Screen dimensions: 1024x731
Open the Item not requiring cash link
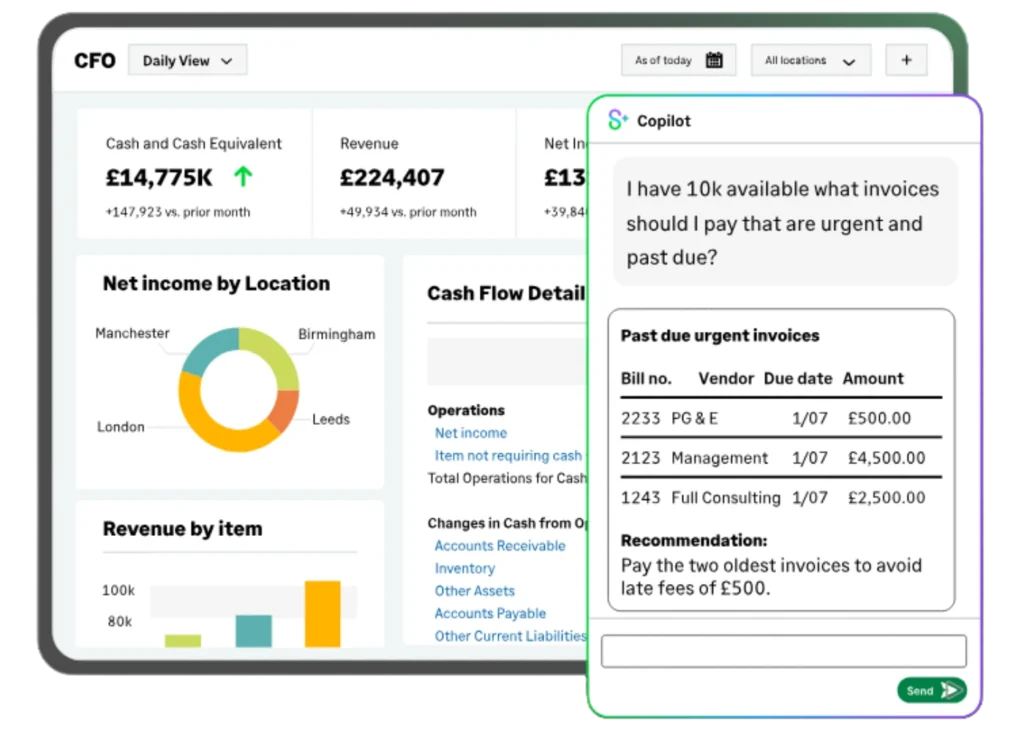tap(508, 455)
